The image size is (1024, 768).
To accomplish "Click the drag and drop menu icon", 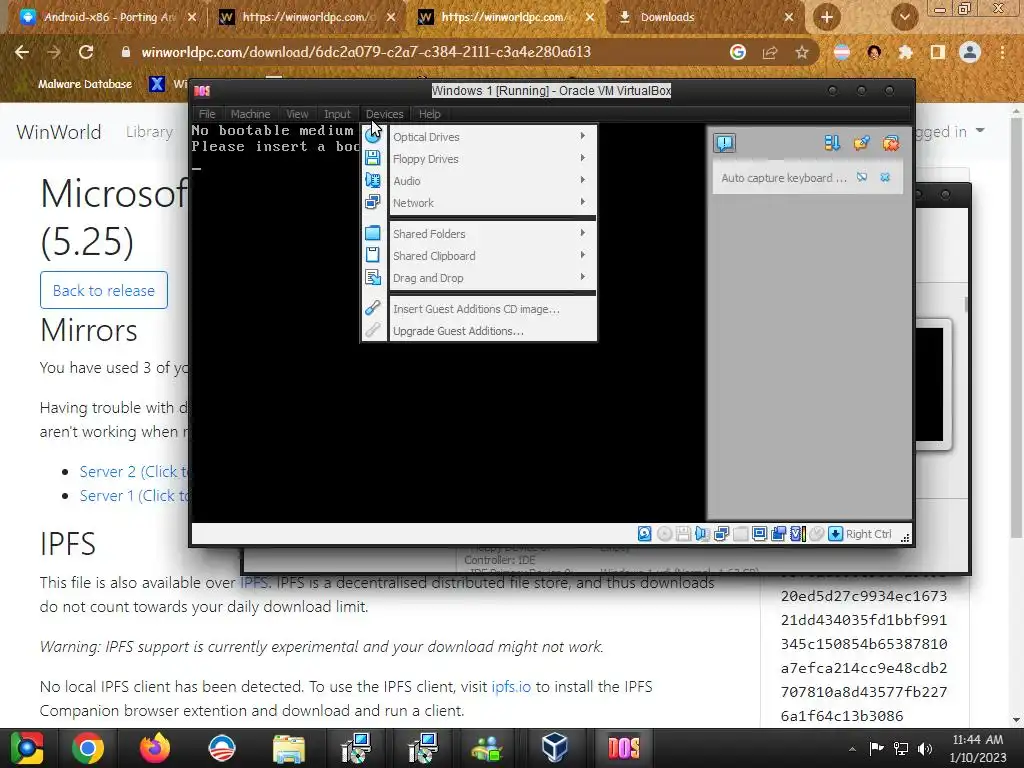I will (373, 278).
